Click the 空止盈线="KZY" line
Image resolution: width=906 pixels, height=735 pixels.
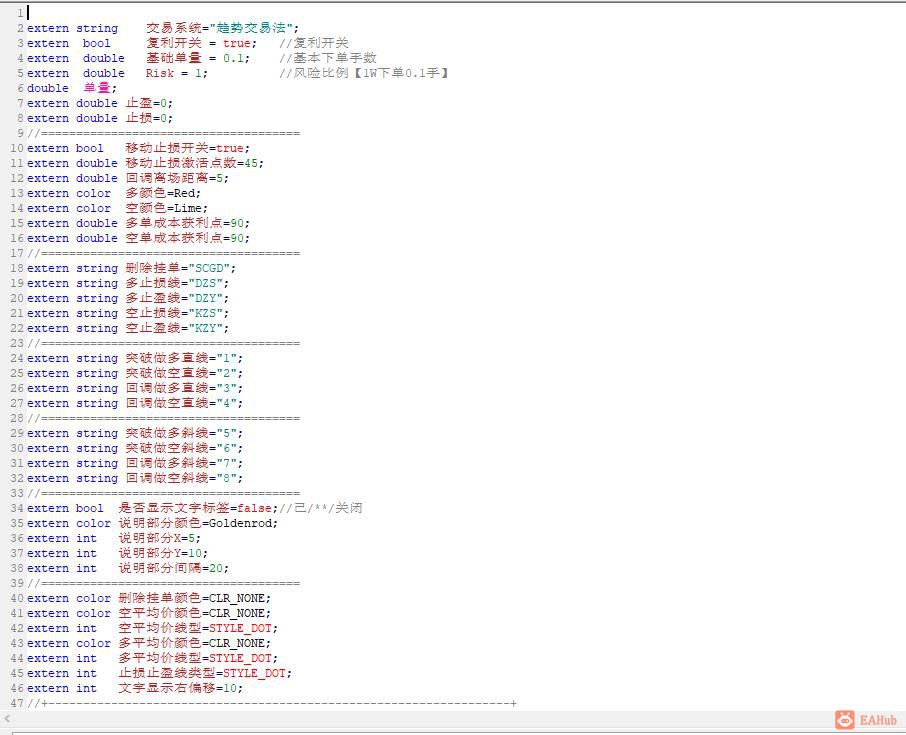click(x=128, y=328)
